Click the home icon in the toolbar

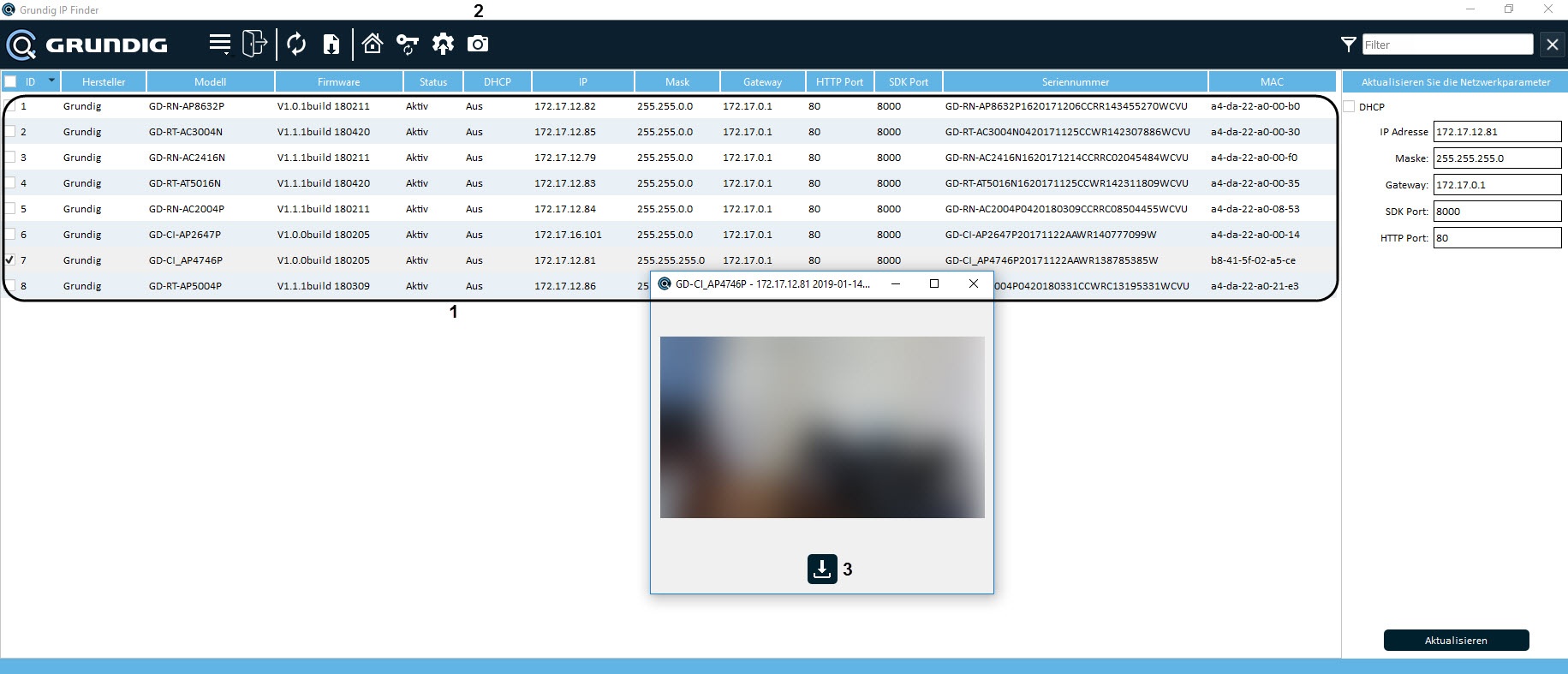[373, 44]
